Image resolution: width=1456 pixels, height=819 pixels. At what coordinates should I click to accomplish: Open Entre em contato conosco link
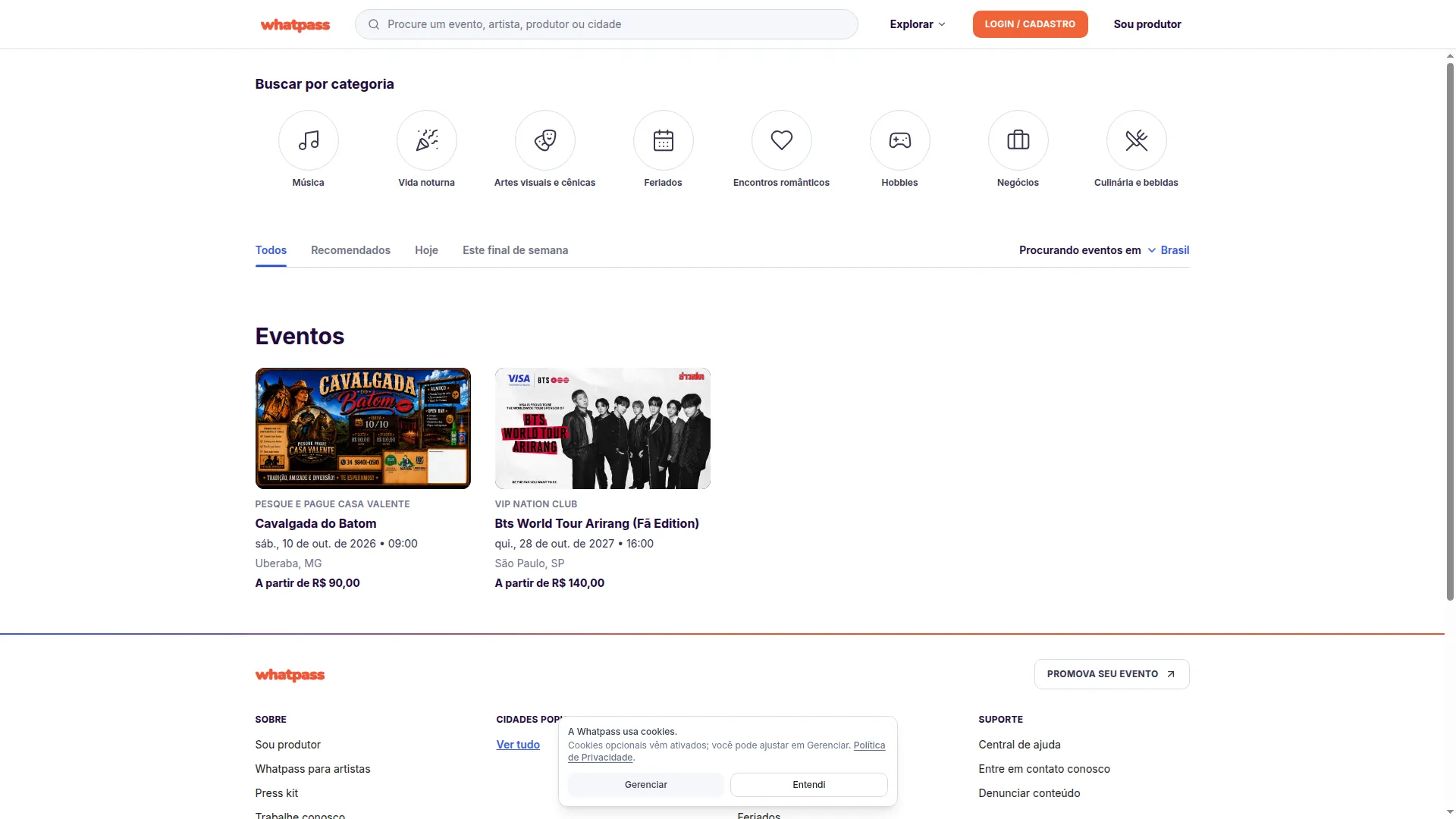click(1043, 769)
